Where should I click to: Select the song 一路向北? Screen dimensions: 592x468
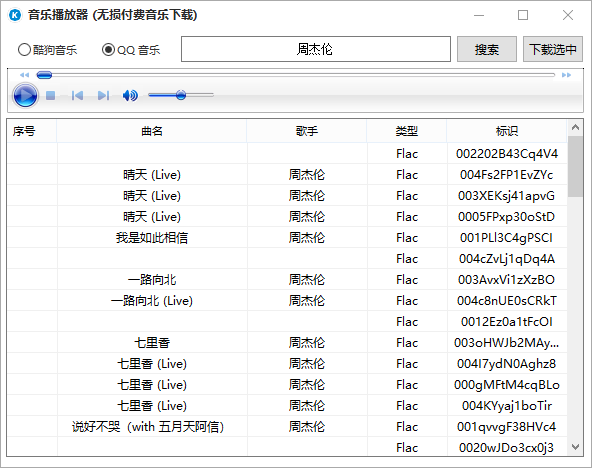click(x=287, y=280)
